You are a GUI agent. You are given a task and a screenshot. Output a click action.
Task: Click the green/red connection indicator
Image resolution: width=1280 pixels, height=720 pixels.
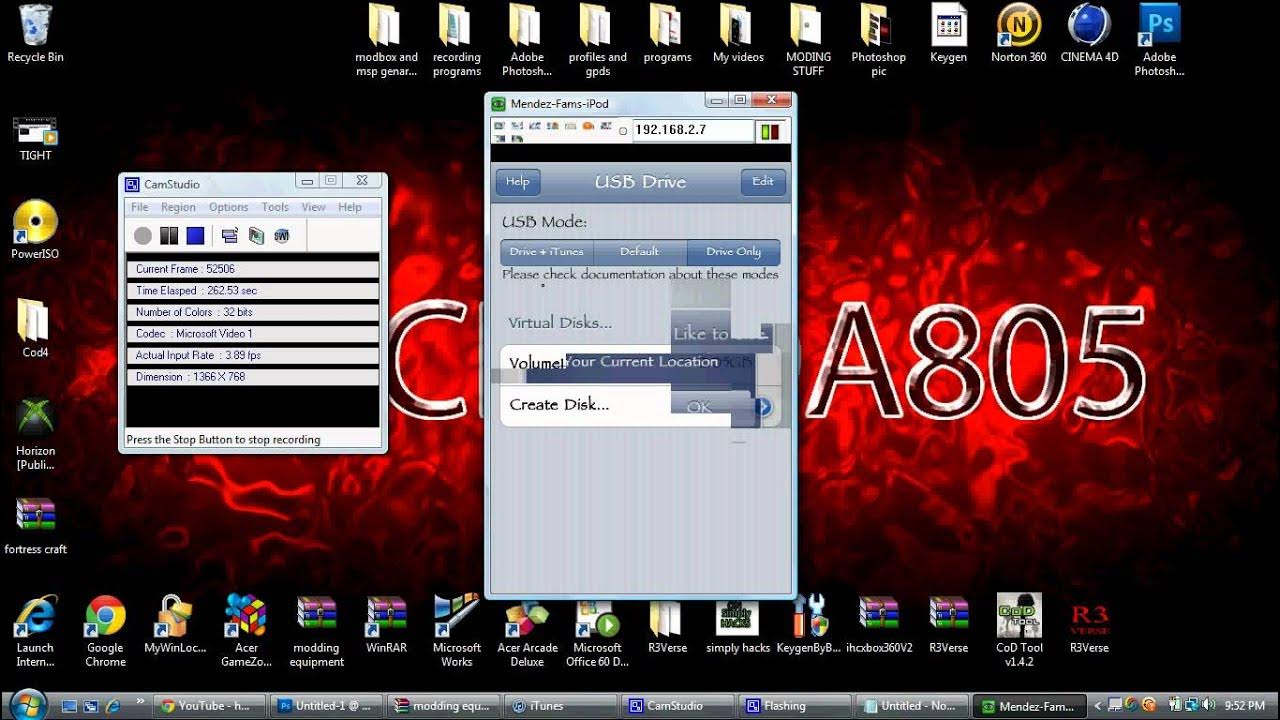770,131
